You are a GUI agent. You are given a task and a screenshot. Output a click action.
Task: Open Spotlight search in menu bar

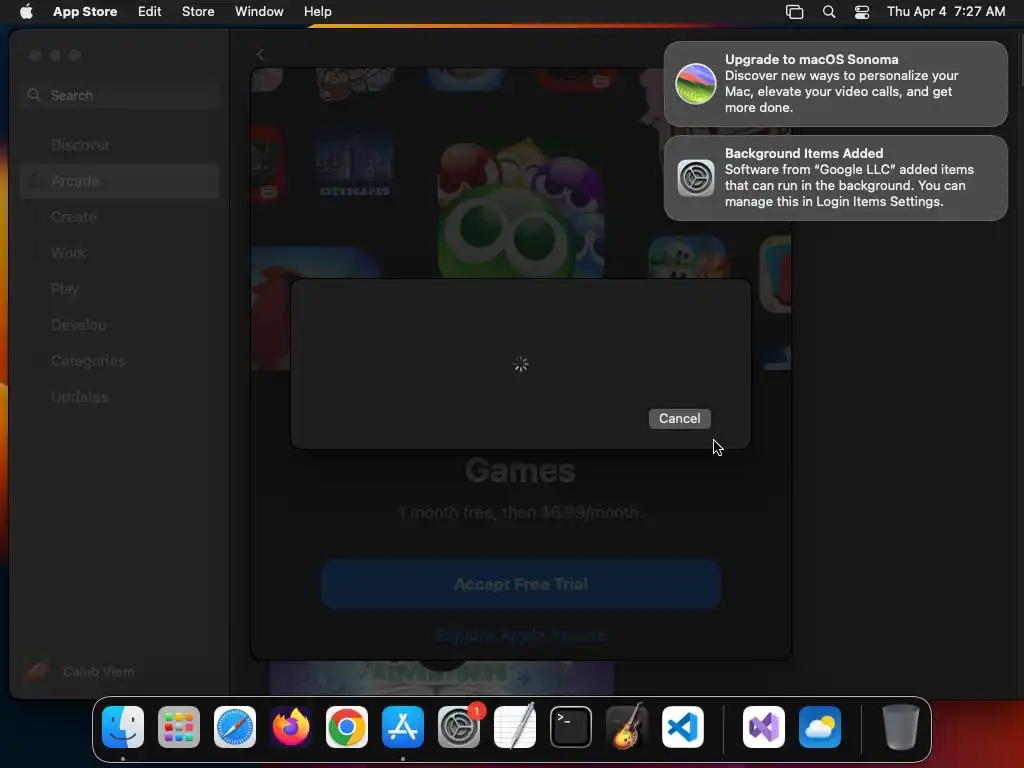point(829,12)
